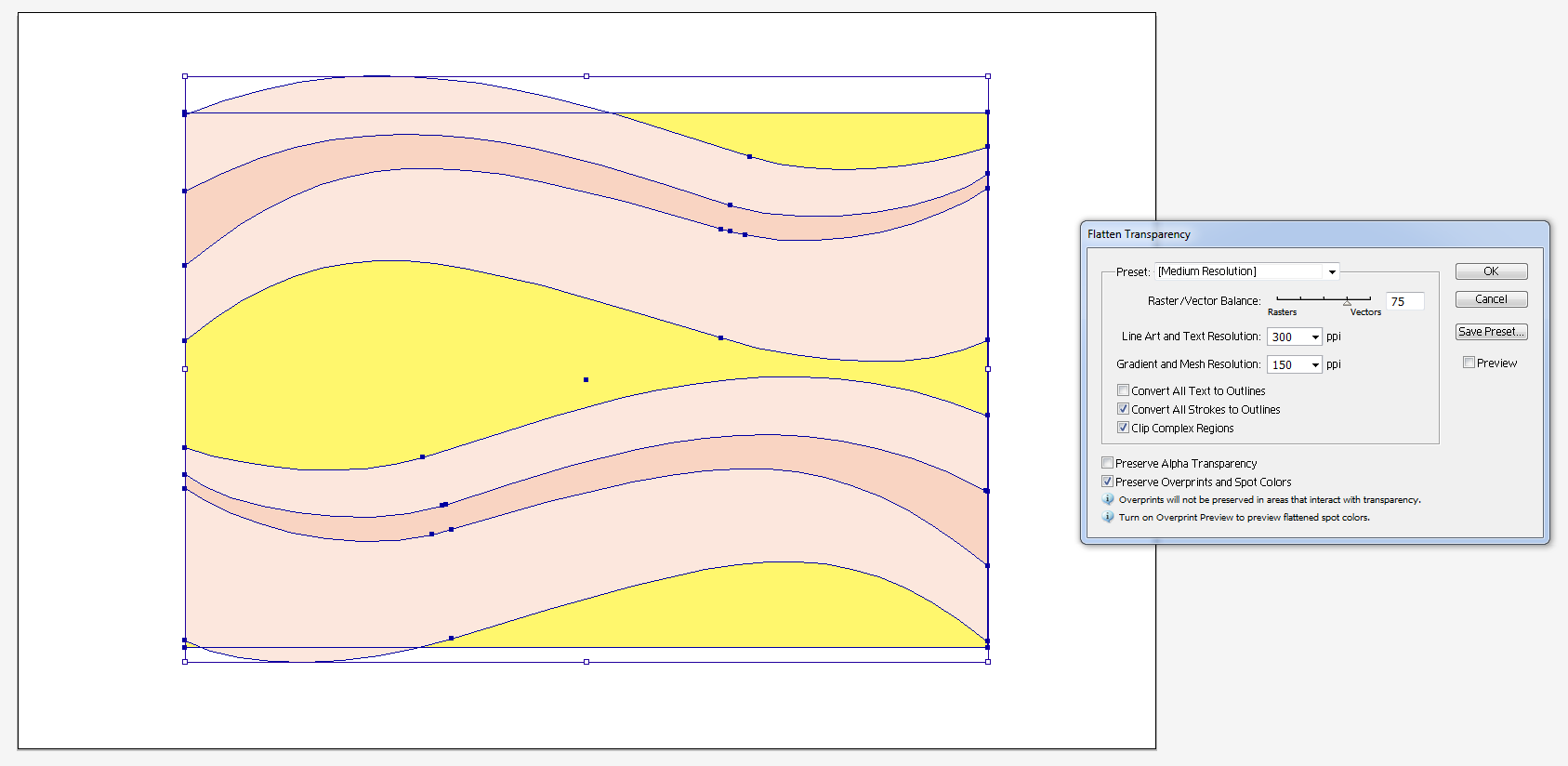The image size is (1568, 766).
Task: Enable the Preview checkbox
Action: pyautogui.click(x=1469, y=363)
